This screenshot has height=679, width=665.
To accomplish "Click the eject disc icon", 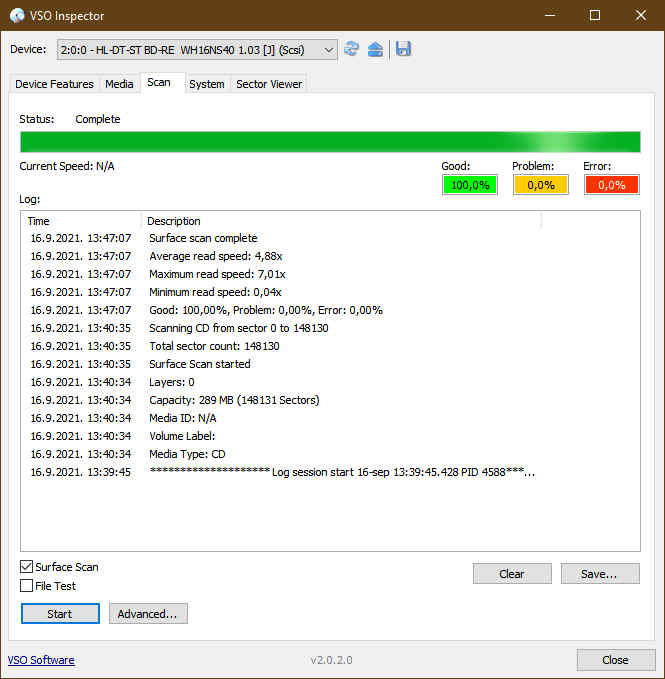I will [376, 49].
